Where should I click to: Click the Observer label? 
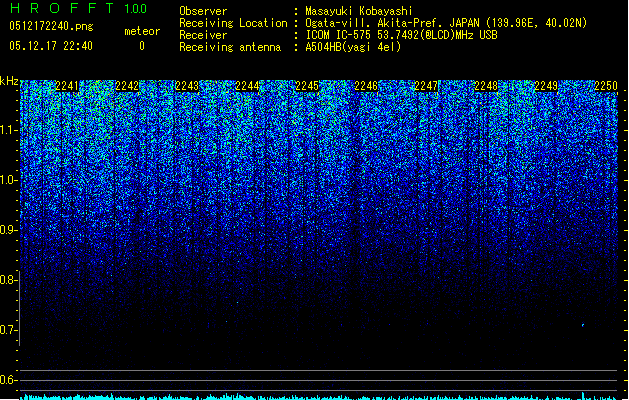203,11
